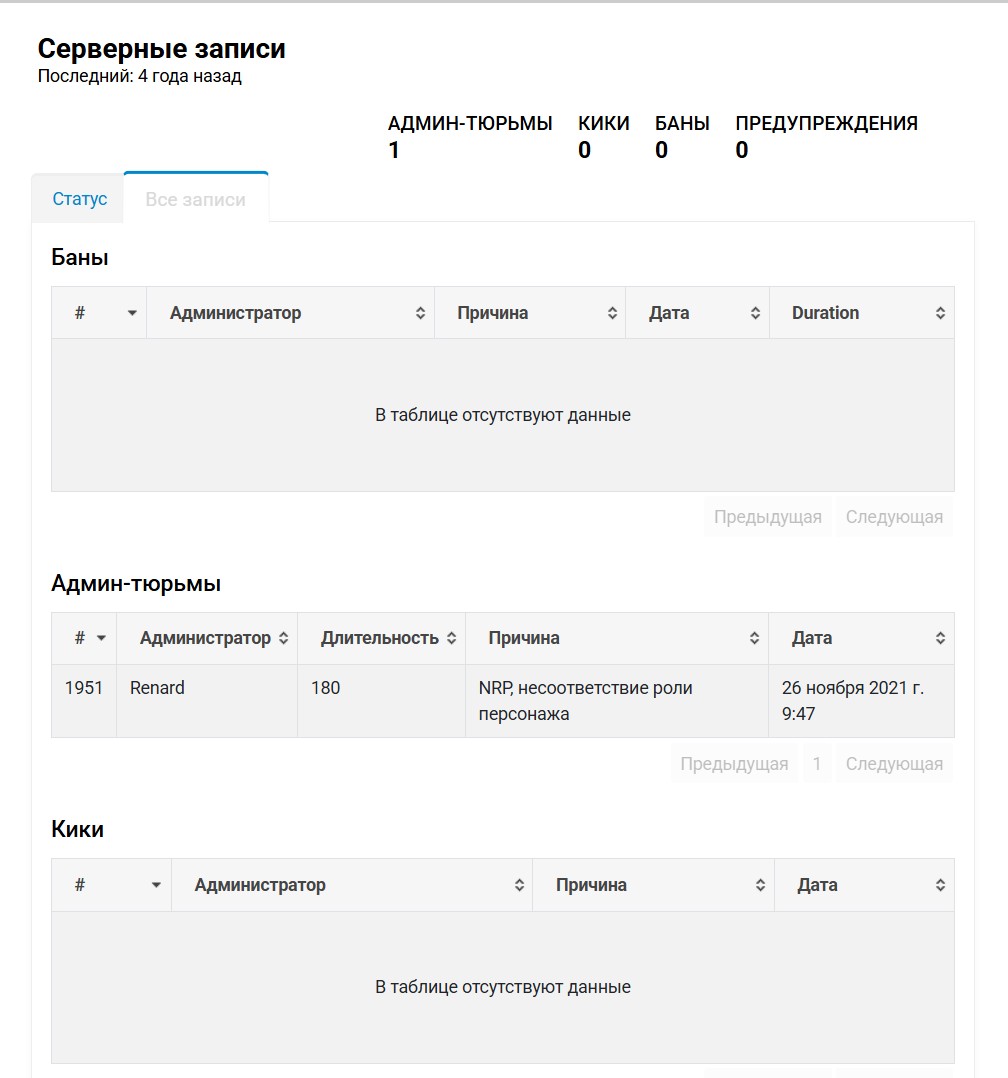Click Следующая under Bans table
The image size is (1008, 1078).
click(894, 517)
